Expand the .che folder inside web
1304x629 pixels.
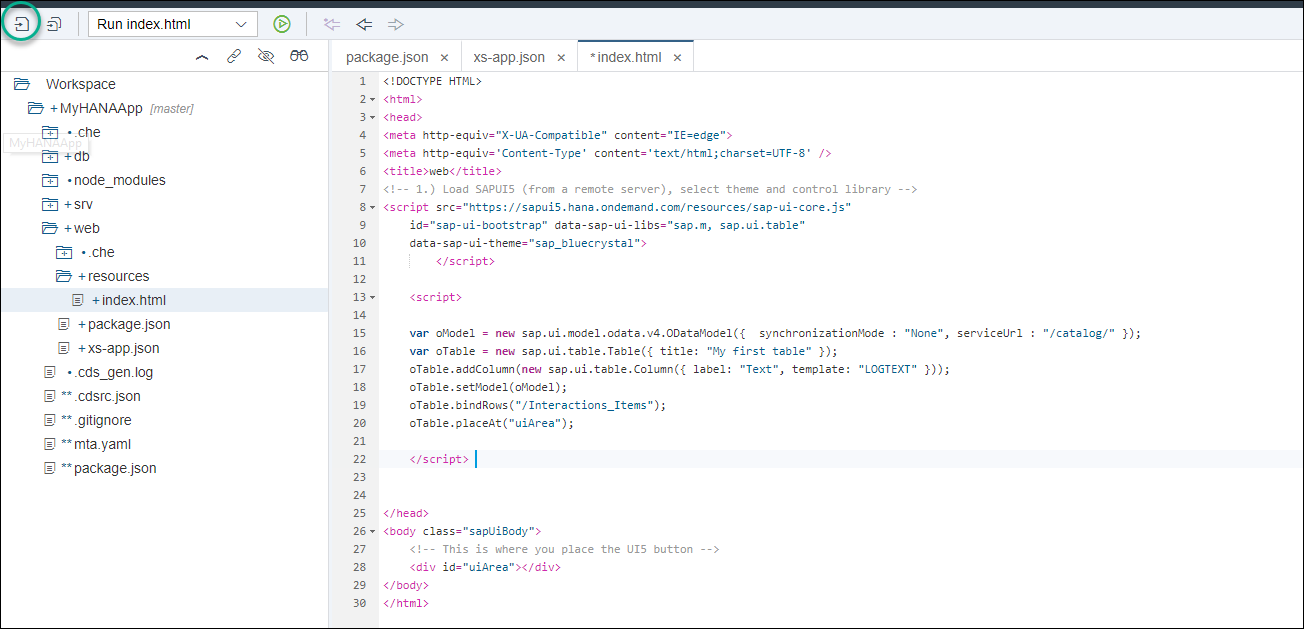coord(64,252)
